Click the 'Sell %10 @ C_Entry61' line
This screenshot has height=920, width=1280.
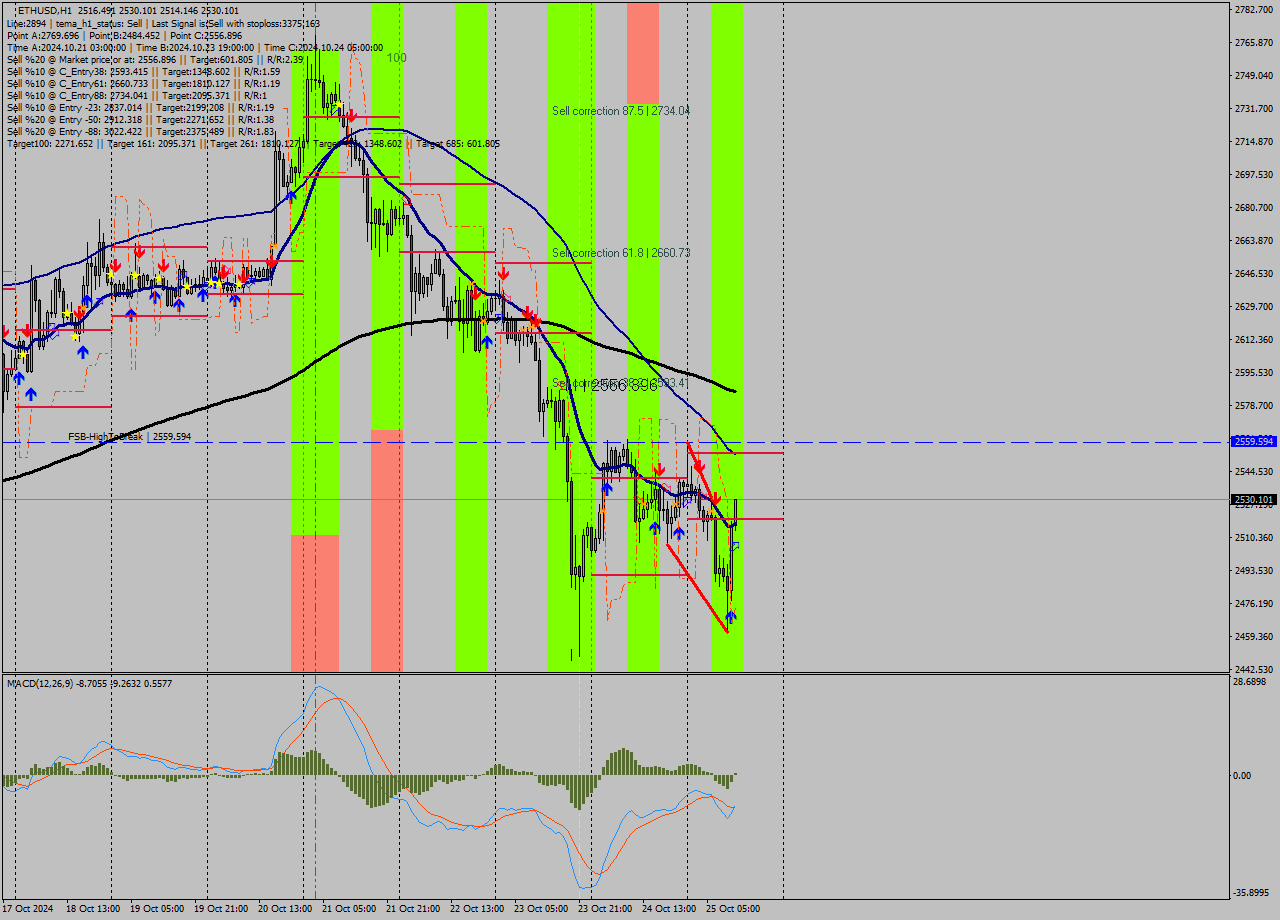tap(143, 83)
